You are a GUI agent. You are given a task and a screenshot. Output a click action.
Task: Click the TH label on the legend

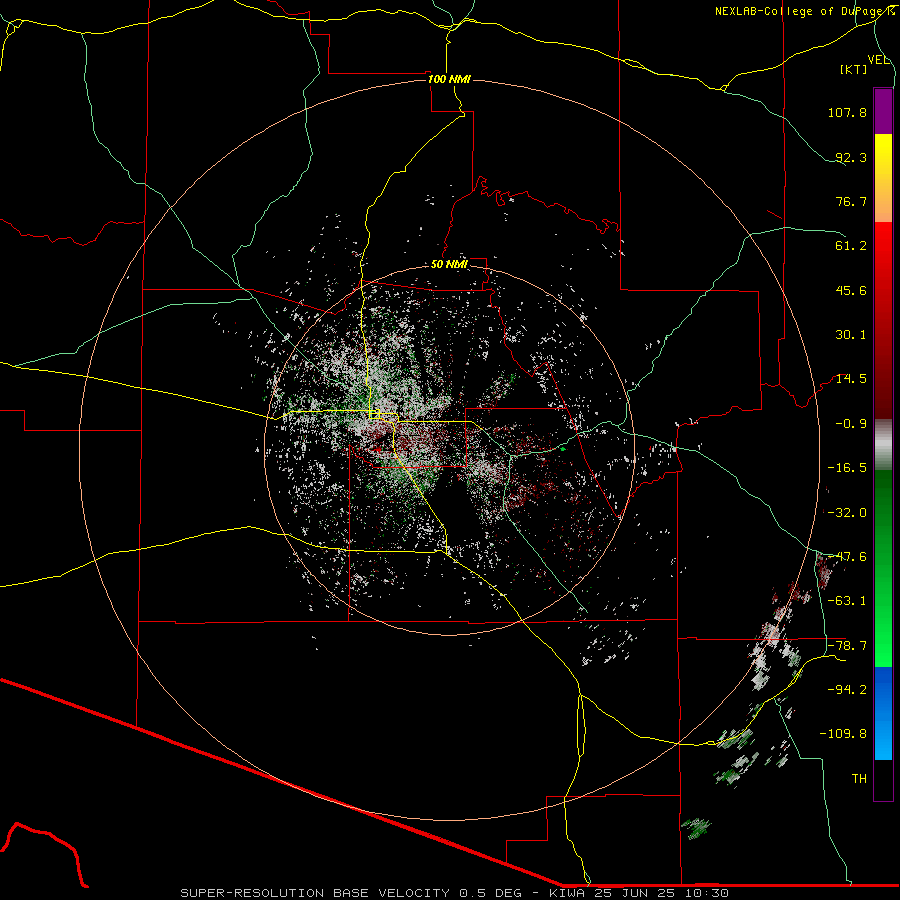(859, 779)
